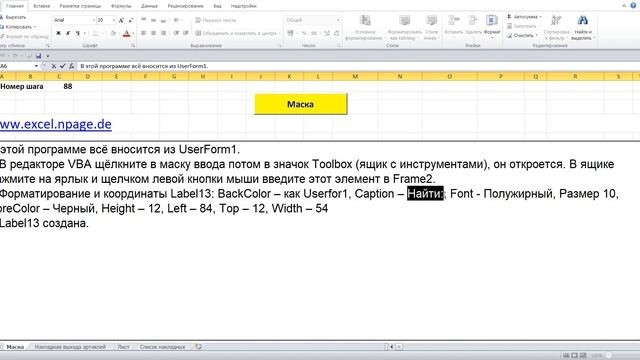Click in the formula bar text
The image size is (640, 360).
coord(144,66)
